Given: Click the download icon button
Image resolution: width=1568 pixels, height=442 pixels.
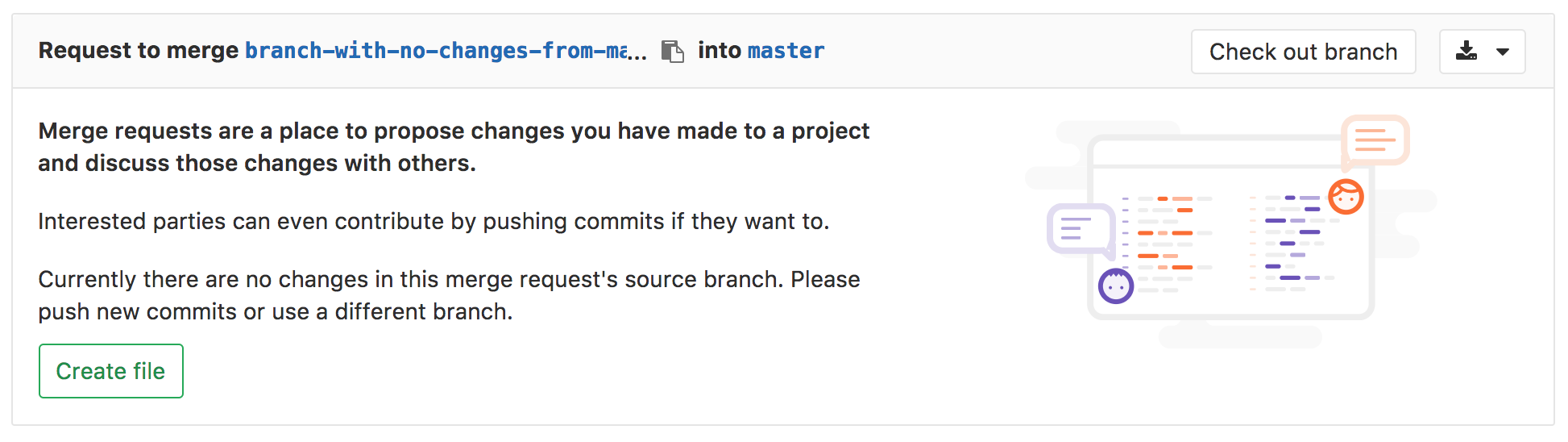Looking at the screenshot, I should click(1466, 52).
